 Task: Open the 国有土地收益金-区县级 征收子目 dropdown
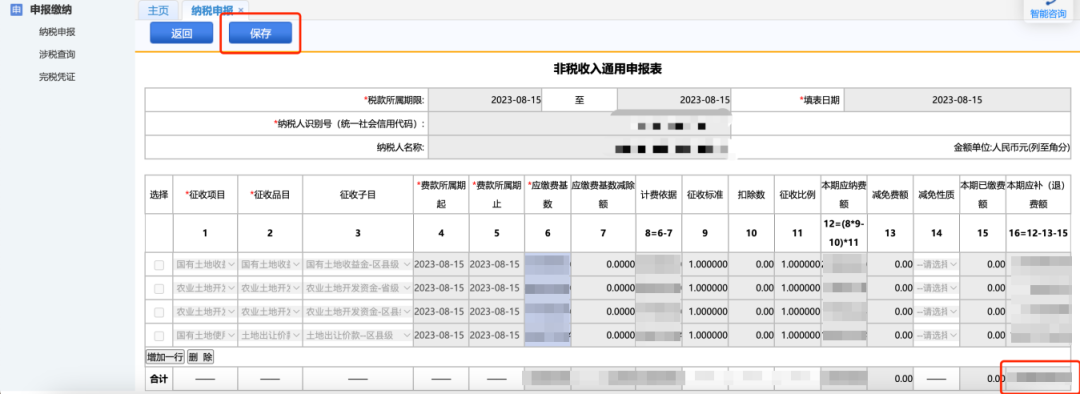pyautogui.click(x=357, y=265)
